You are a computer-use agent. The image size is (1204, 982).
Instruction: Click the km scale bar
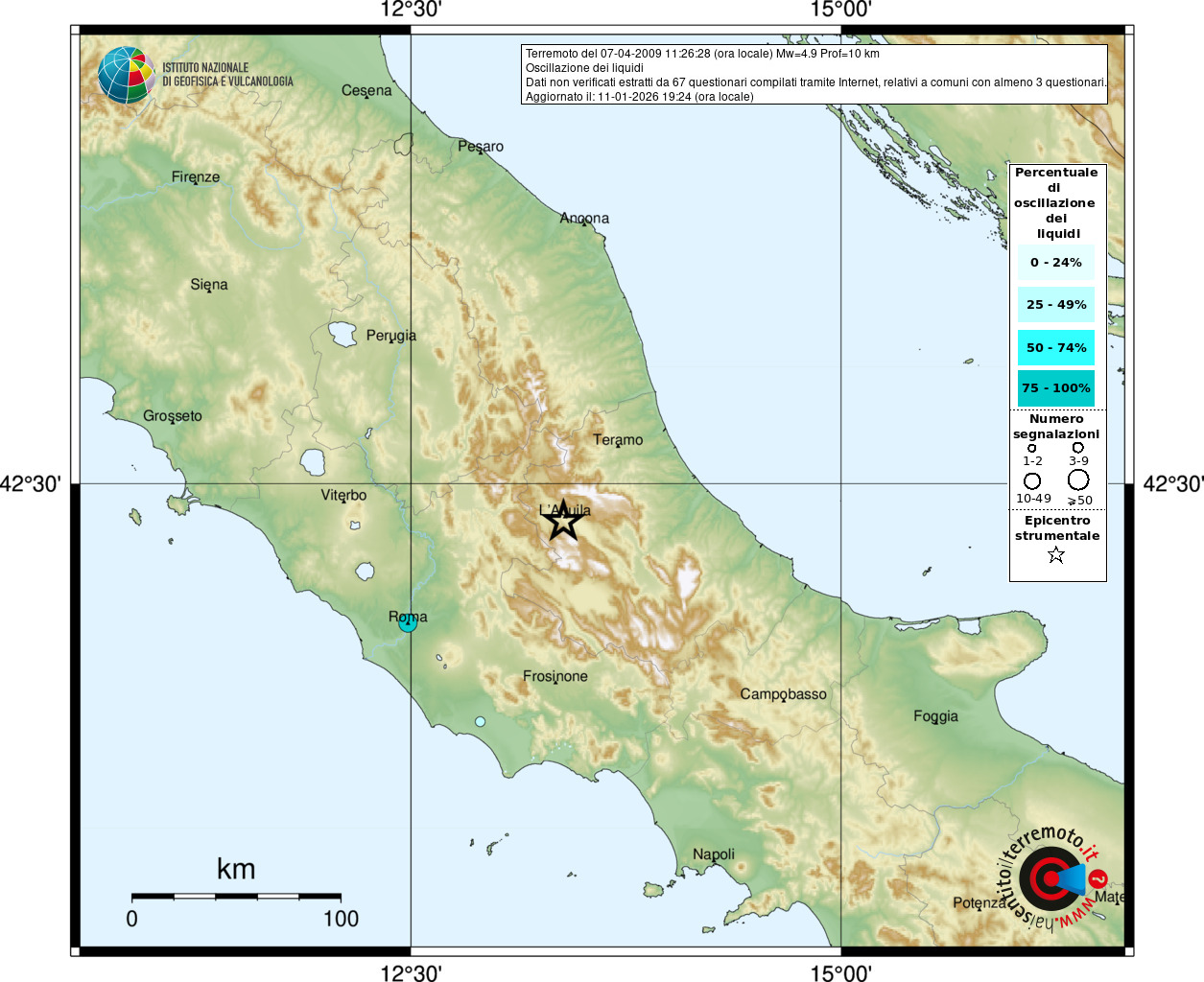click(x=236, y=897)
